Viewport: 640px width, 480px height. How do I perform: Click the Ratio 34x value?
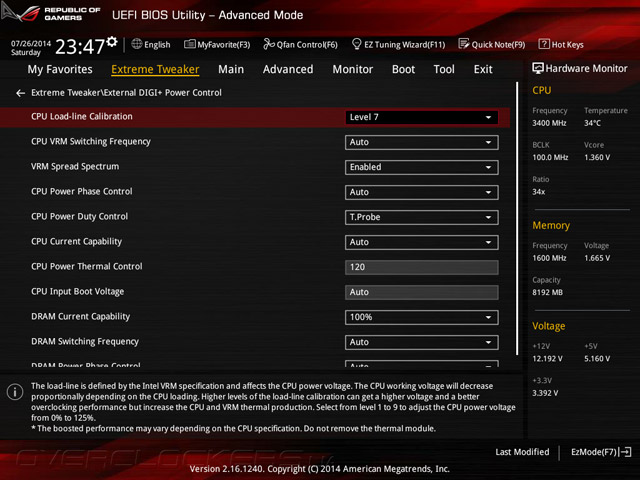click(x=538, y=192)
